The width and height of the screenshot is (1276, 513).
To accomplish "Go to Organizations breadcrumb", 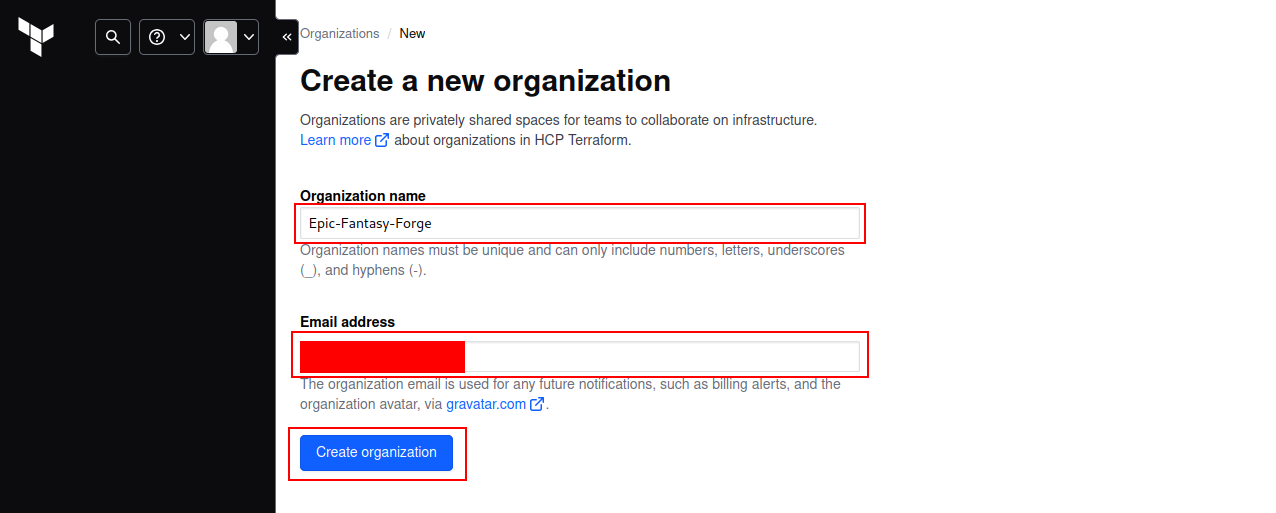I will click(x=339, y=33).
